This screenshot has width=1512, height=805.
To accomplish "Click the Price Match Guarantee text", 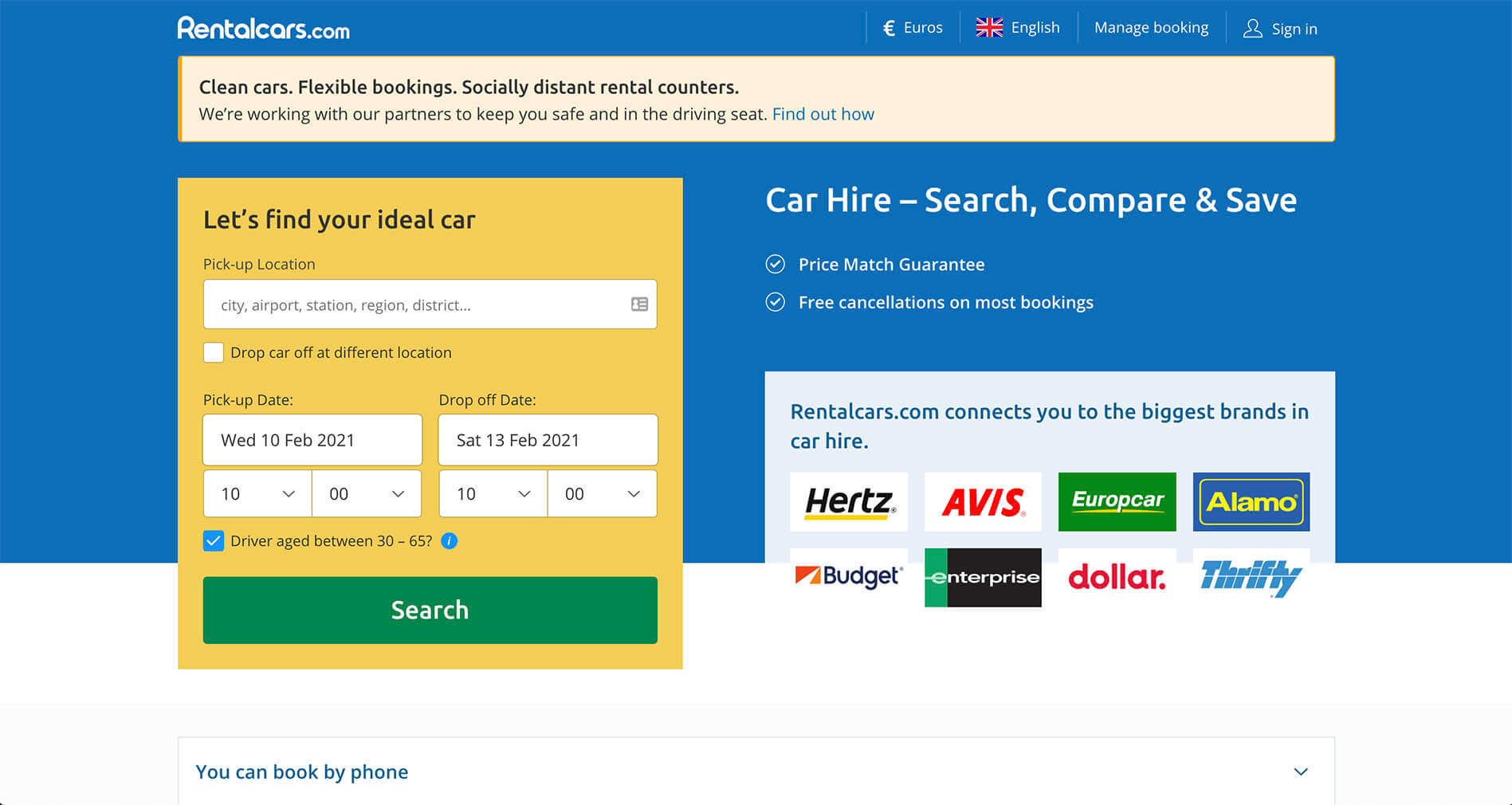I will tap(892, 265).
